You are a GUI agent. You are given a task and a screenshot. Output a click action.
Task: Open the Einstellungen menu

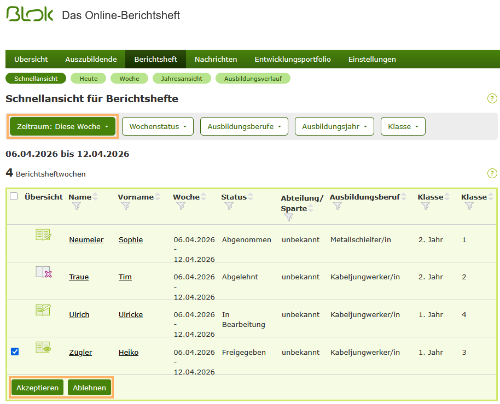pyautogui.click(x=372, y=59)
